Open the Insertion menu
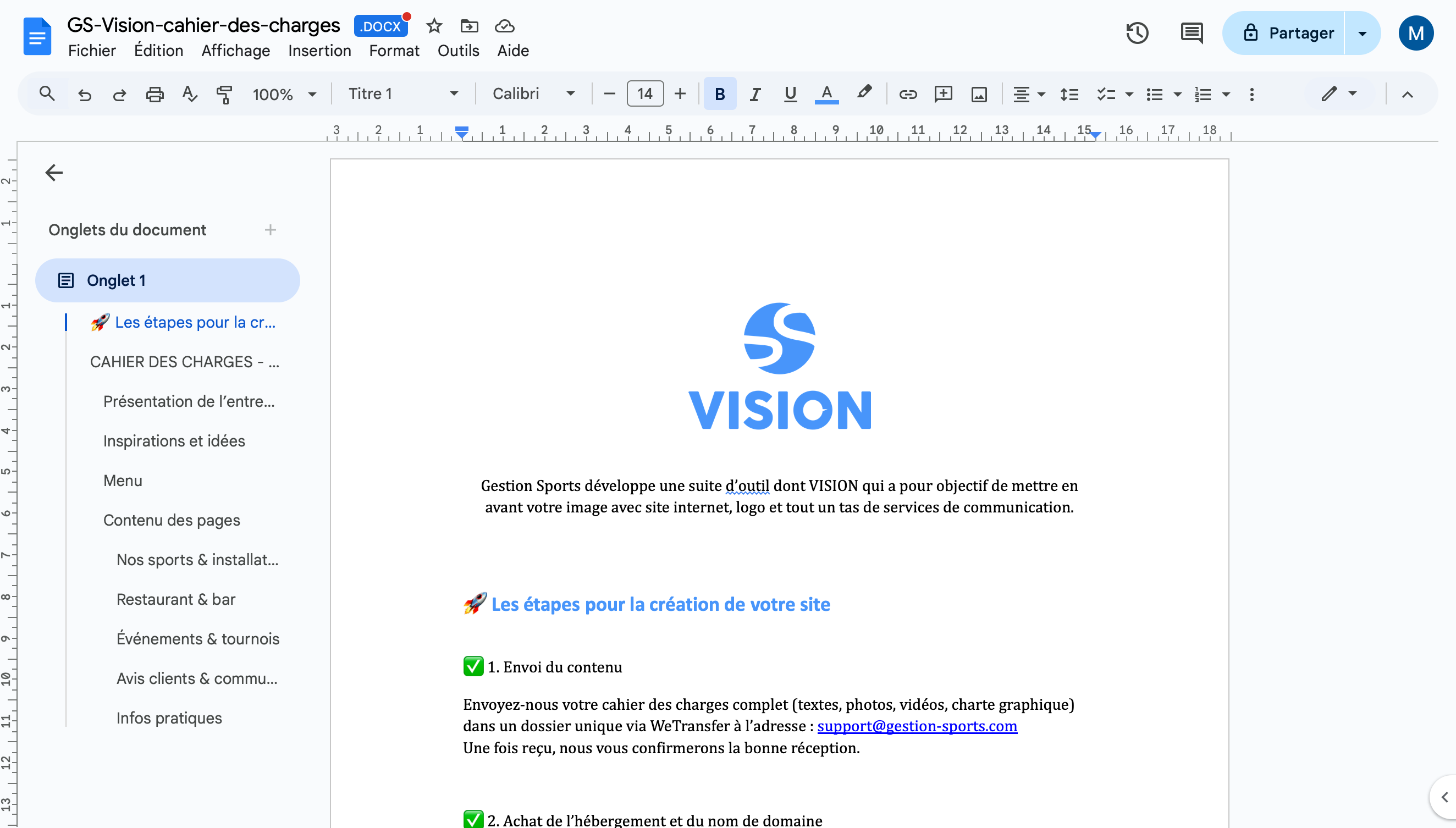This screenshot has width=1456, height=828. 319,51
